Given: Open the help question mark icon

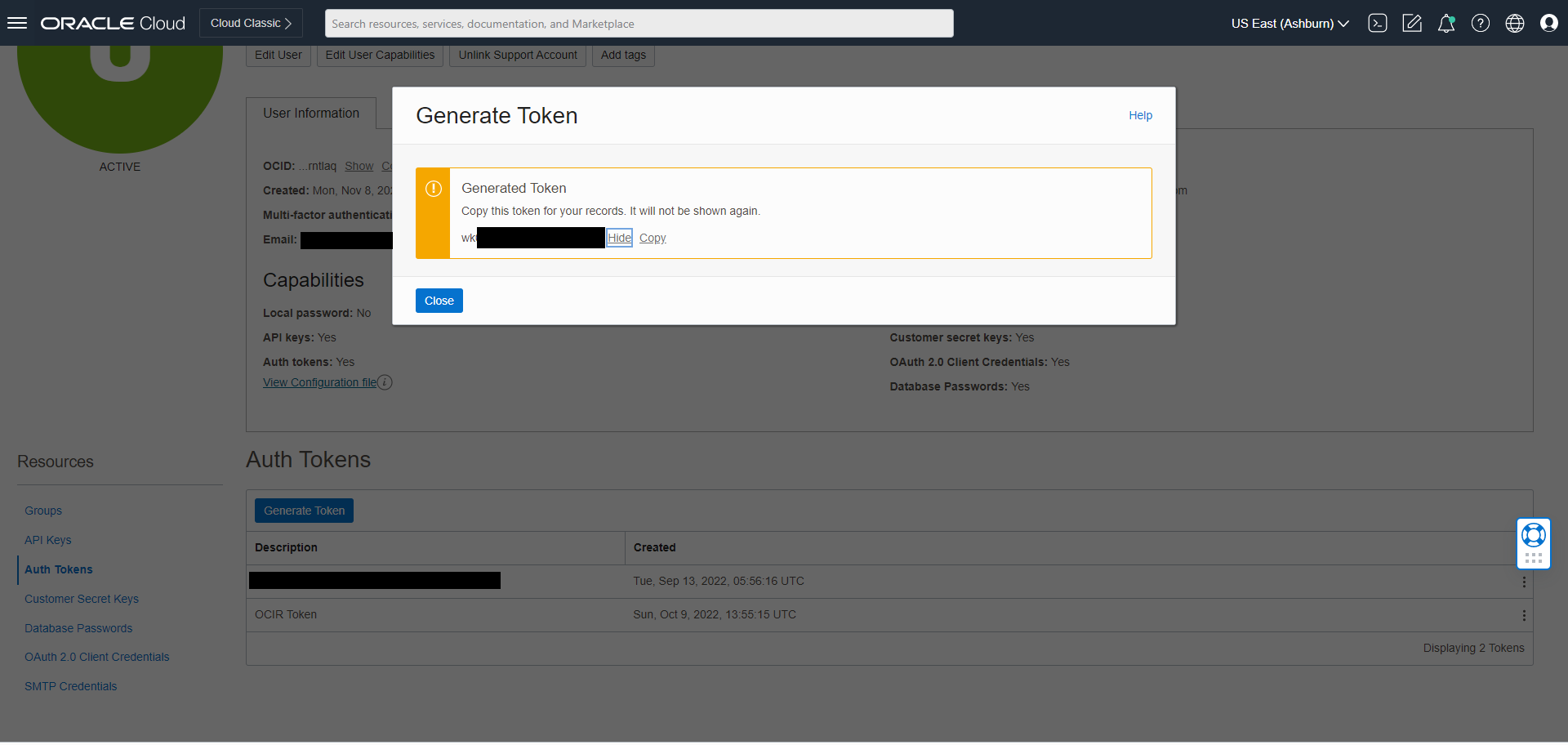Looking at the screenshot, I should tap(1481, 23).
